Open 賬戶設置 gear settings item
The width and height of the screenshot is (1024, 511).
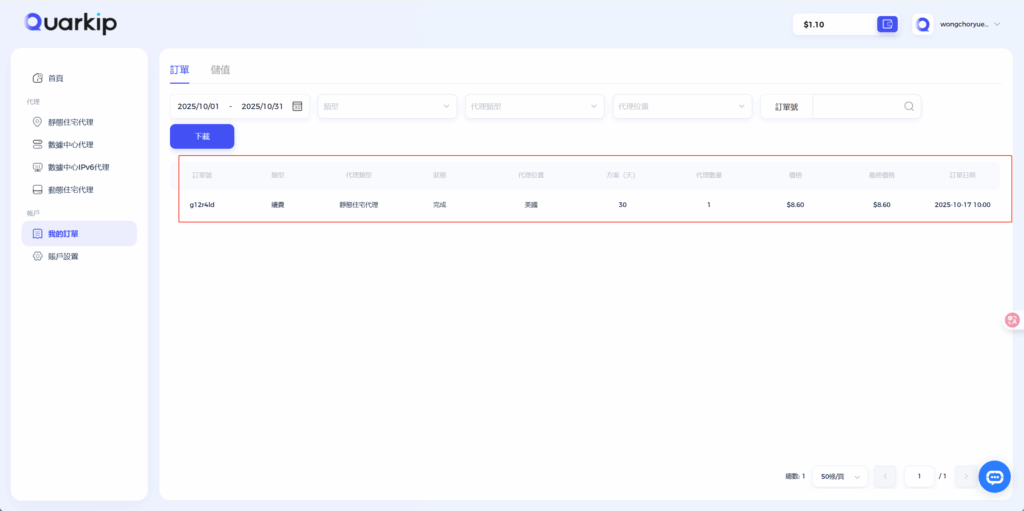point(62,256)
